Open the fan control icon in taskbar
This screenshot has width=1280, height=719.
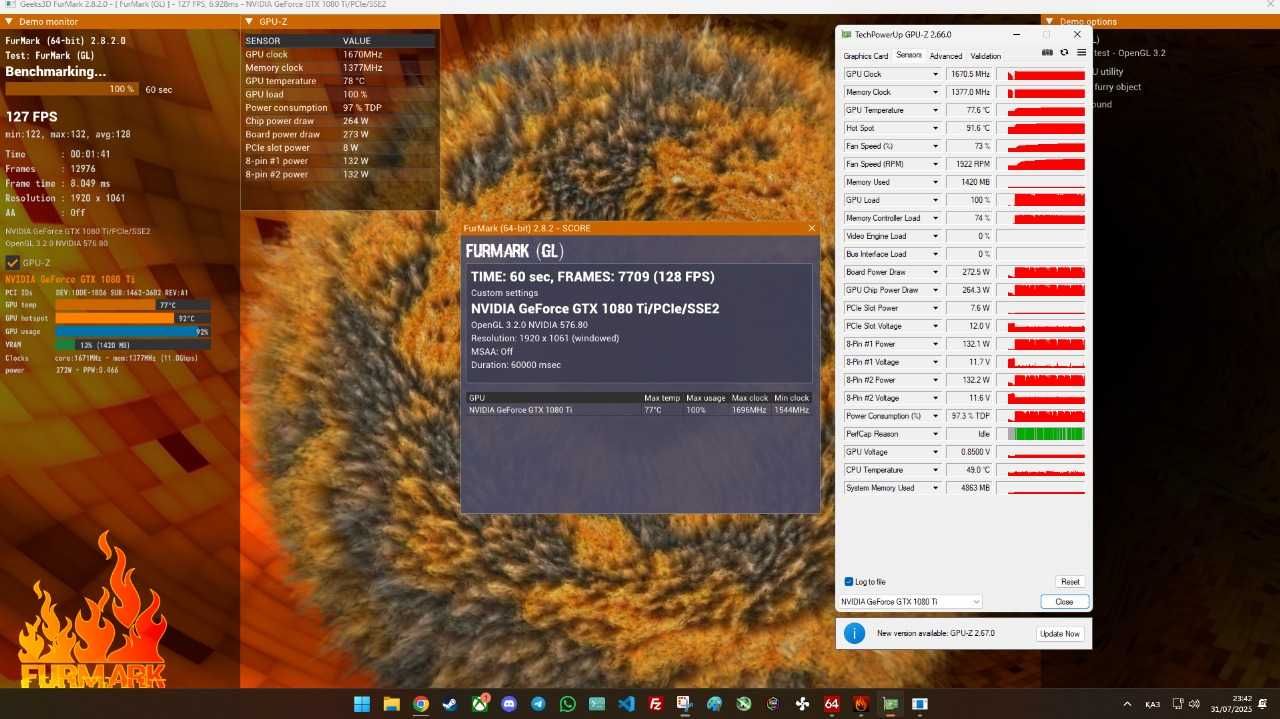point(802,704)
